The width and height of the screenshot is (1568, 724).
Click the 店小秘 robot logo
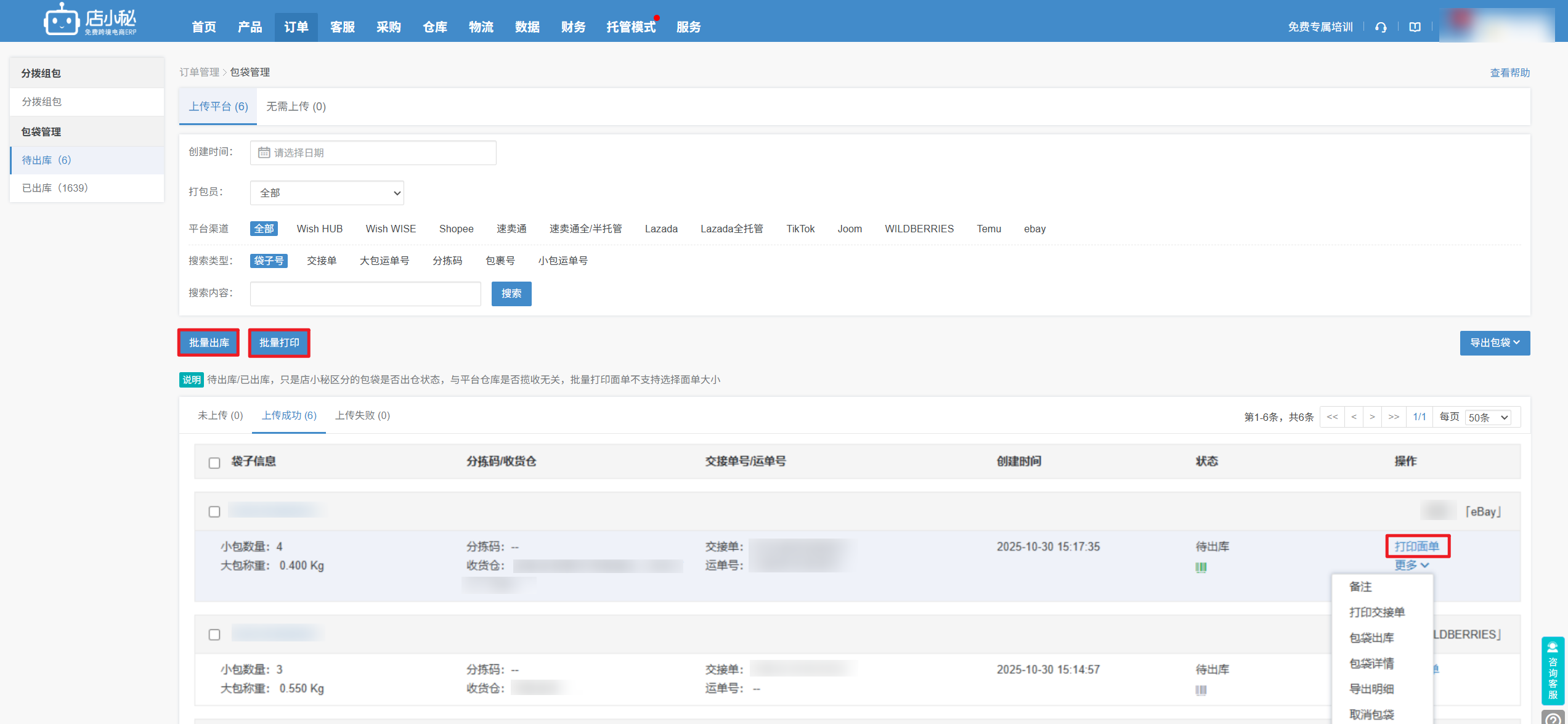point(61,21)
